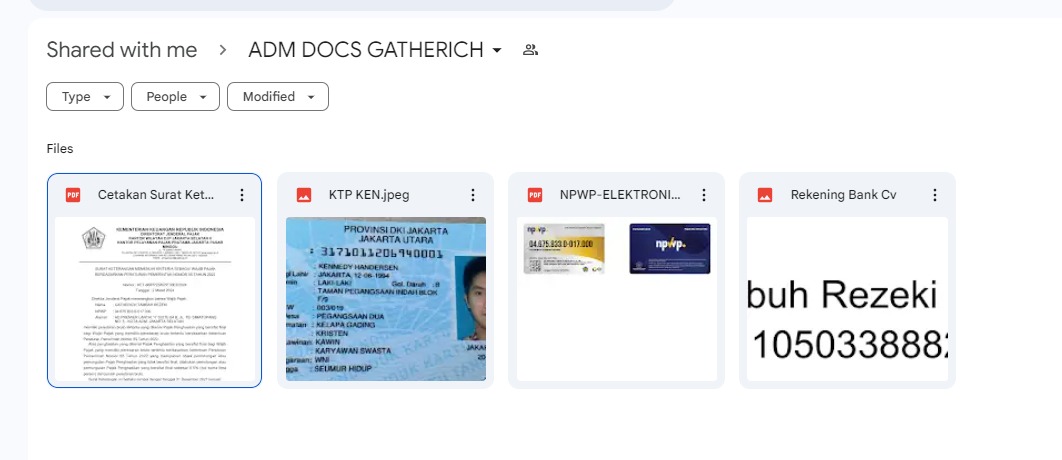
Task: Open more actions for KTP KEN.jpeg
Action: [x=472, y=195]
